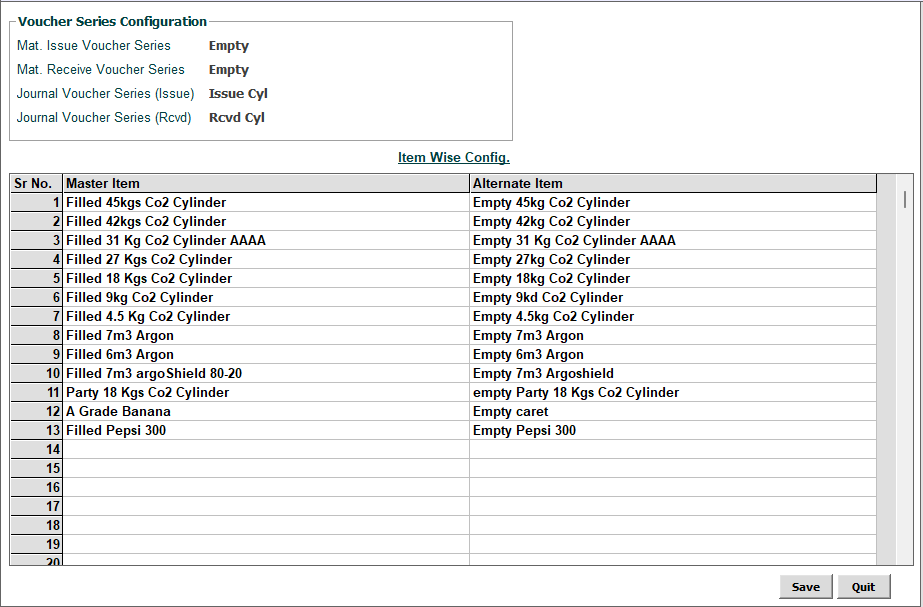Open the Item Wise Config. link
The height and width of the screenshot is (607, 923).
[453, 158]
